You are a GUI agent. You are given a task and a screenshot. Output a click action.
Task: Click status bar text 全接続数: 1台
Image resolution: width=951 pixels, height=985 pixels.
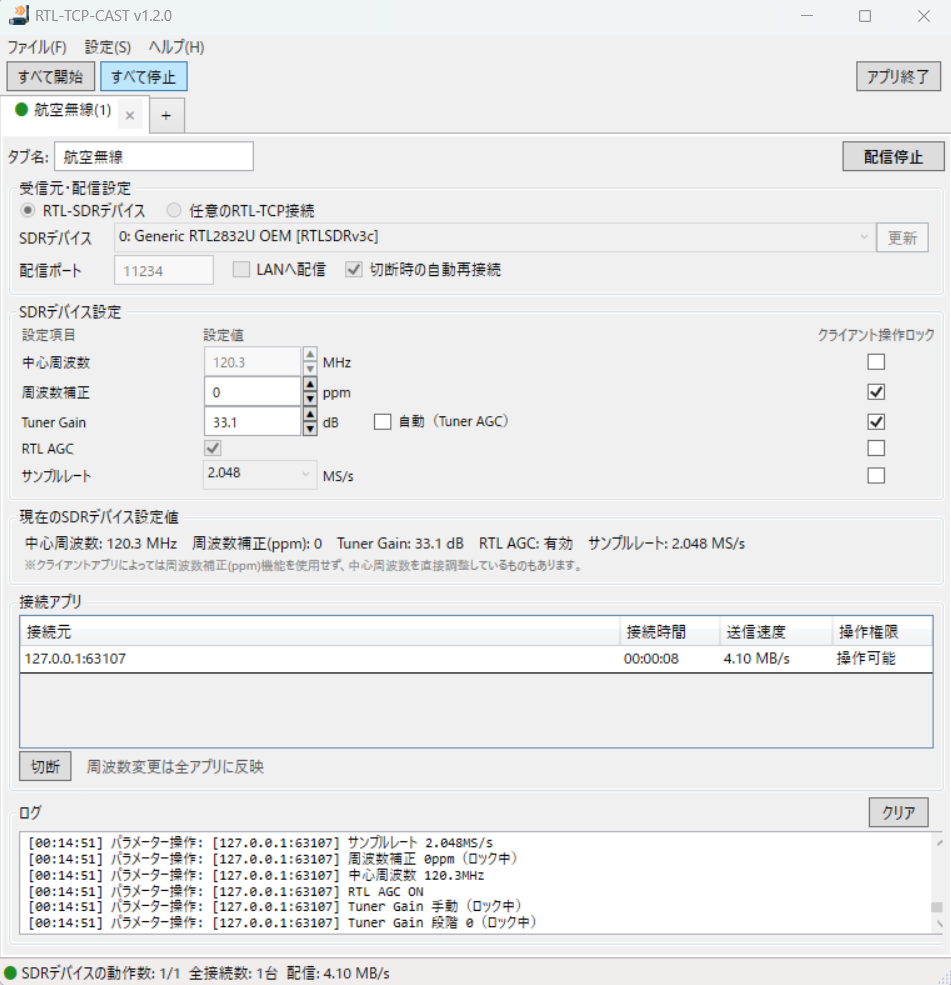pyautogui.click(x=233, y=973)
